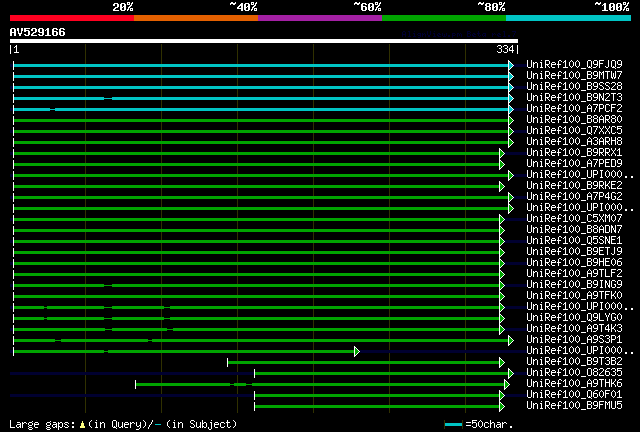Click the purple ~60% identity color segment

320,18
